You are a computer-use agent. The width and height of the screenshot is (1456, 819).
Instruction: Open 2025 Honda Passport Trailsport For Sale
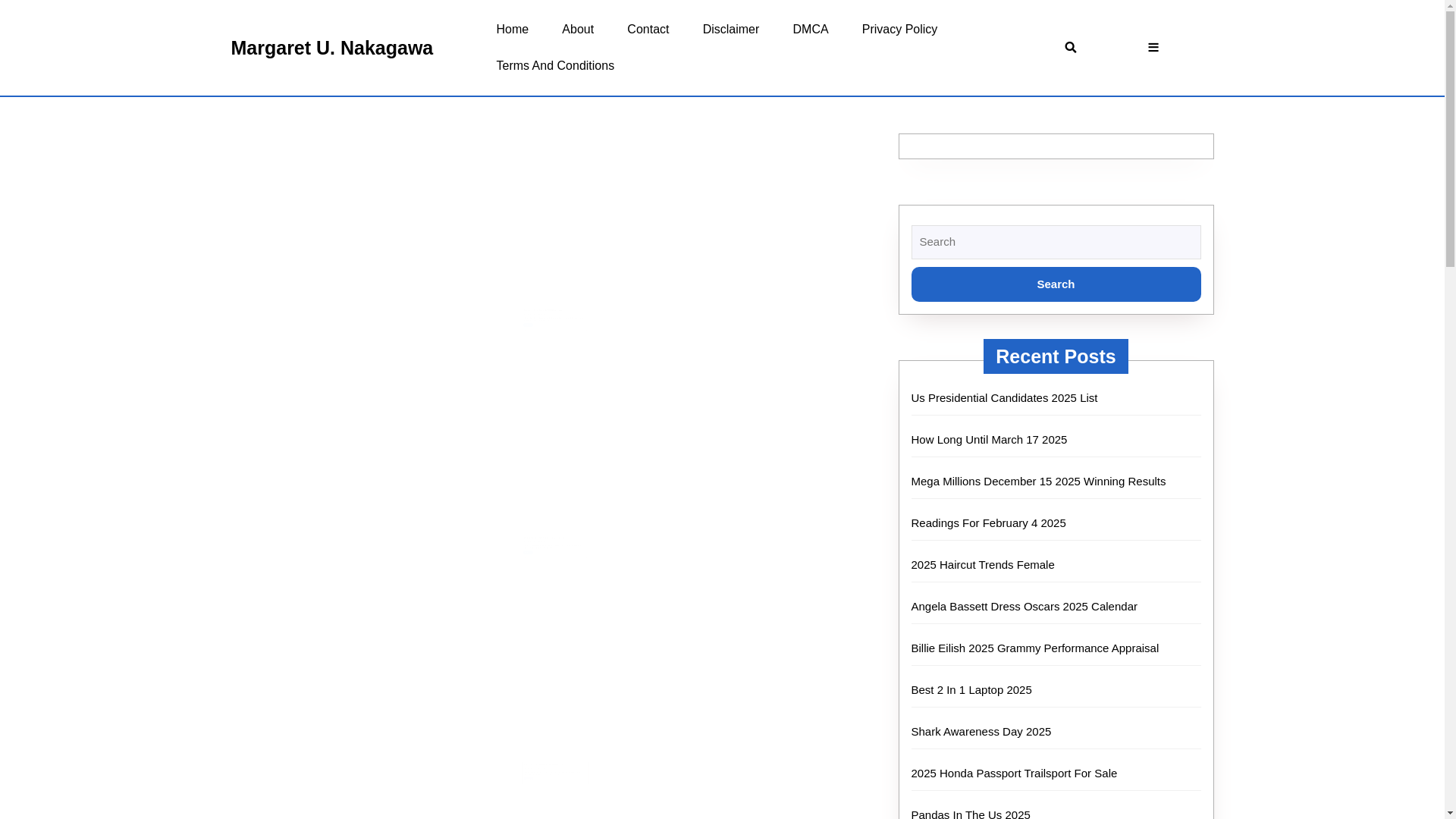click(1014, 773)
